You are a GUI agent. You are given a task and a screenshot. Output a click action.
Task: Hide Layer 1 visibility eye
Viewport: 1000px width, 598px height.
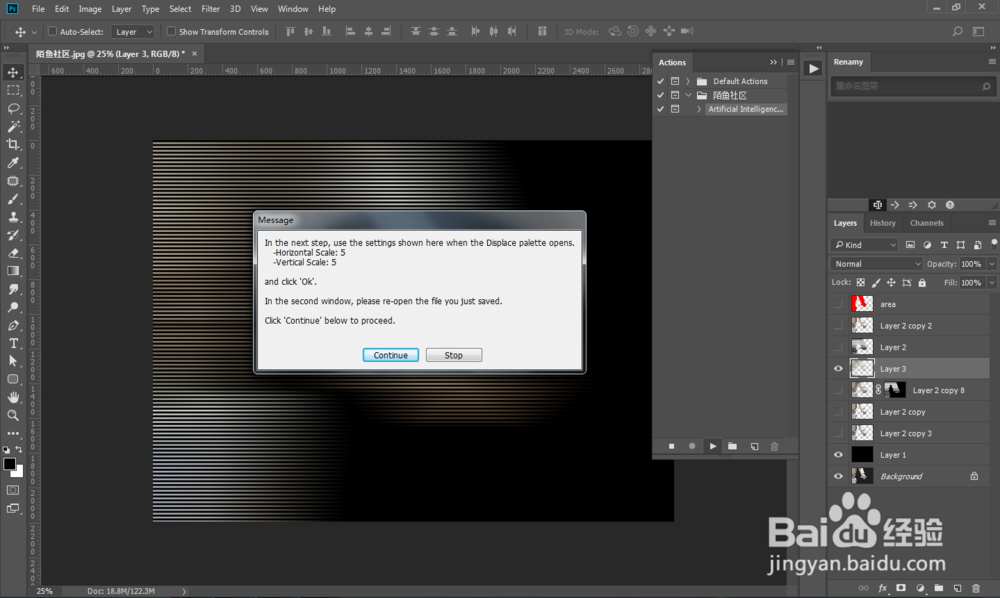coord(838,455)
